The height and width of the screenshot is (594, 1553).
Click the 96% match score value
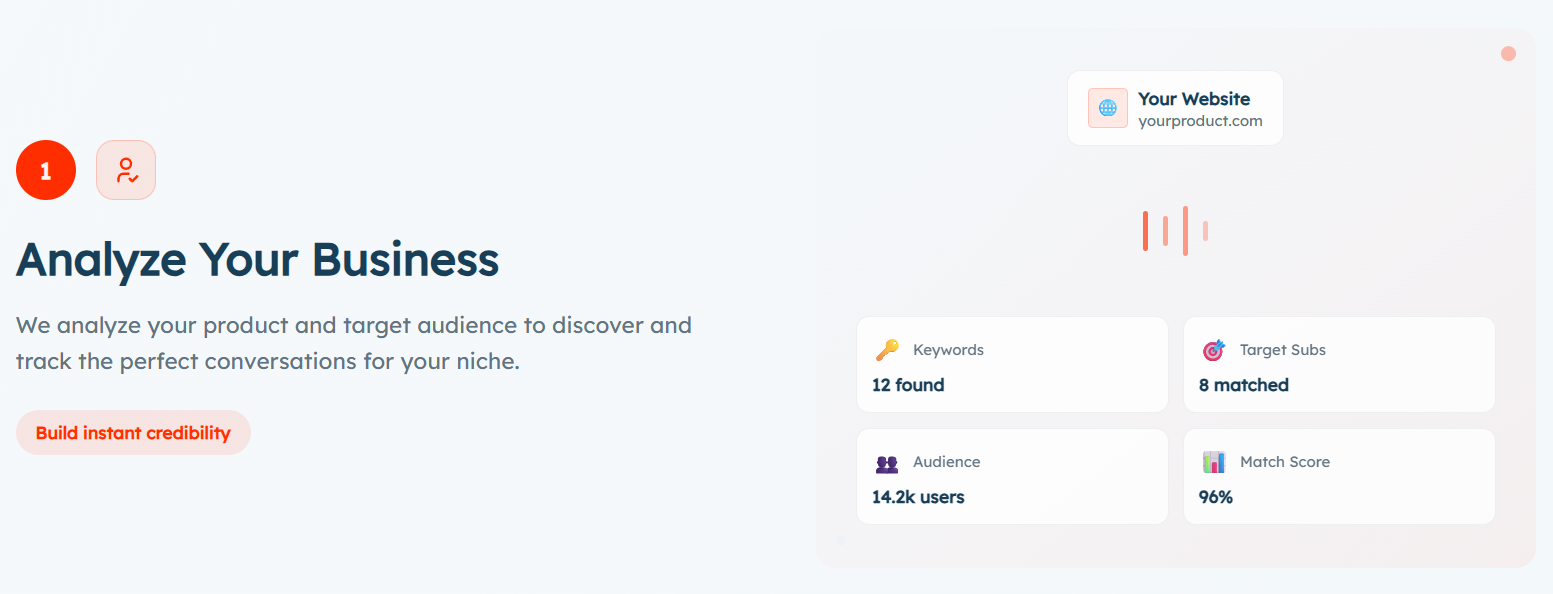coord(1216,497)
